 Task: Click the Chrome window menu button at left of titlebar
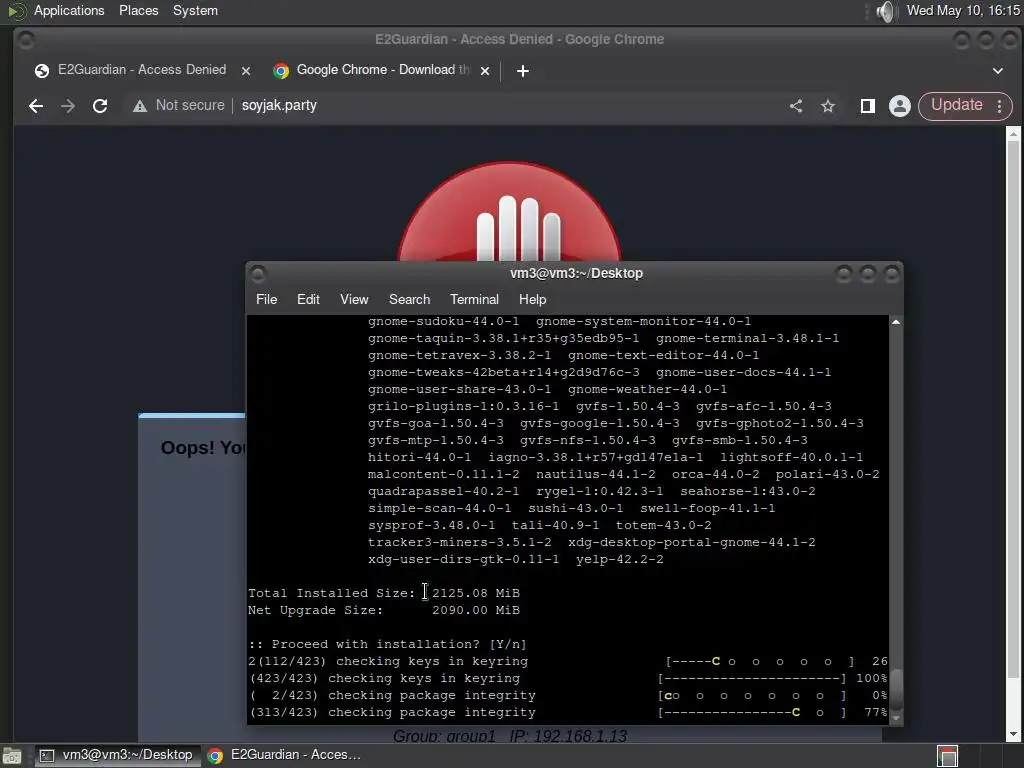tap(26, 40)
